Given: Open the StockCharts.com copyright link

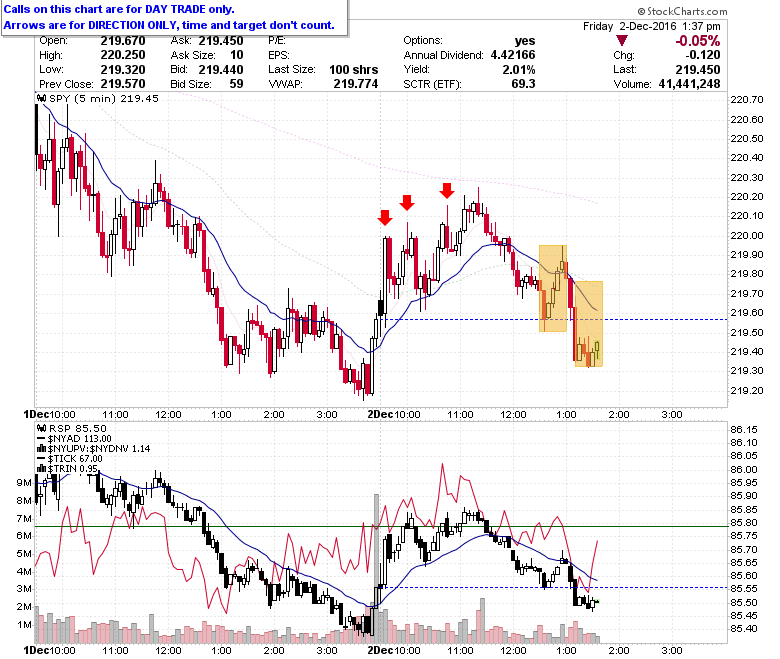Looking at the screenshot, I should (x=682, y=11).
